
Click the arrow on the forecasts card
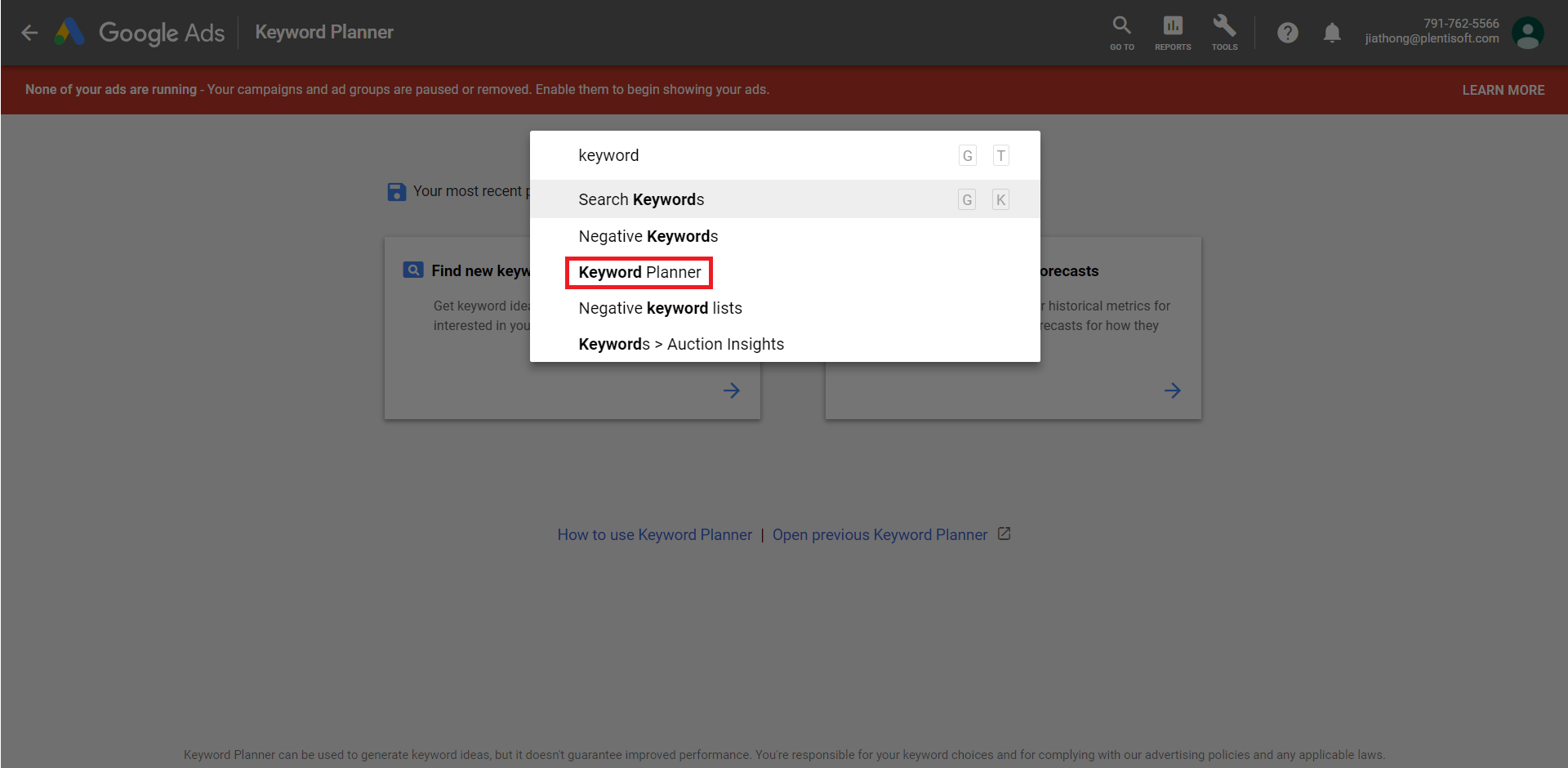(1173, 391)
